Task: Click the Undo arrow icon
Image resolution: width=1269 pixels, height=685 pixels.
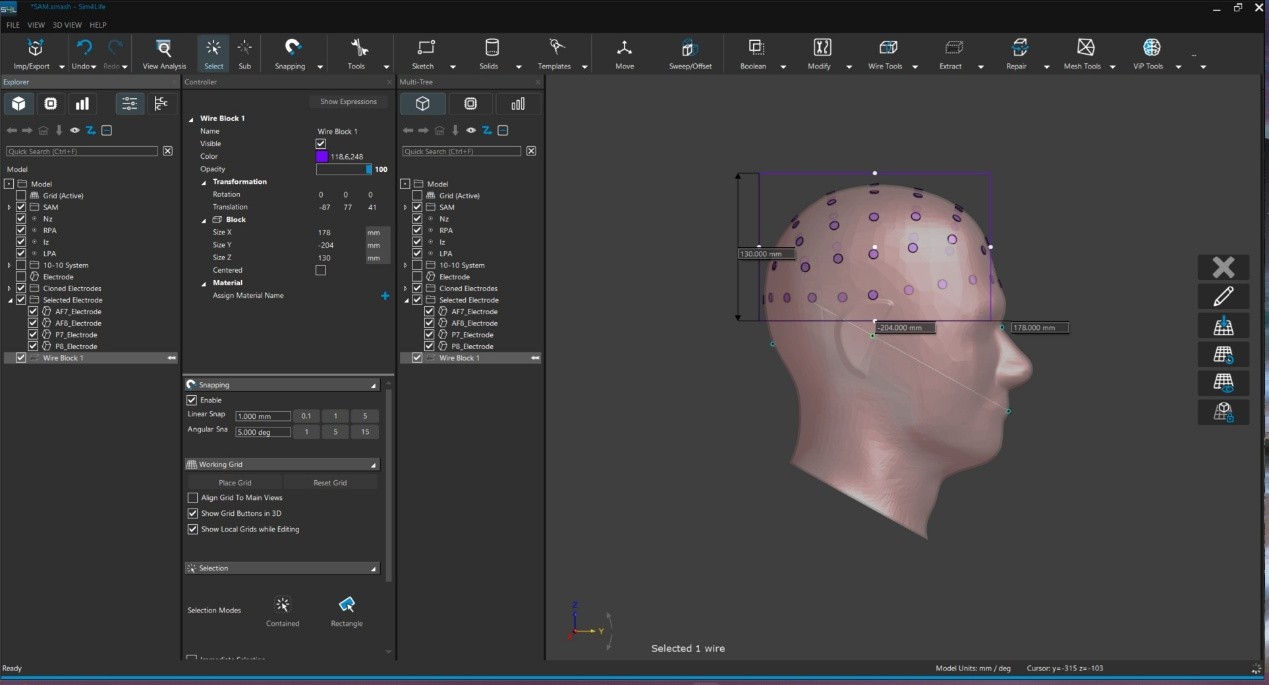Action: coord(84,48)
